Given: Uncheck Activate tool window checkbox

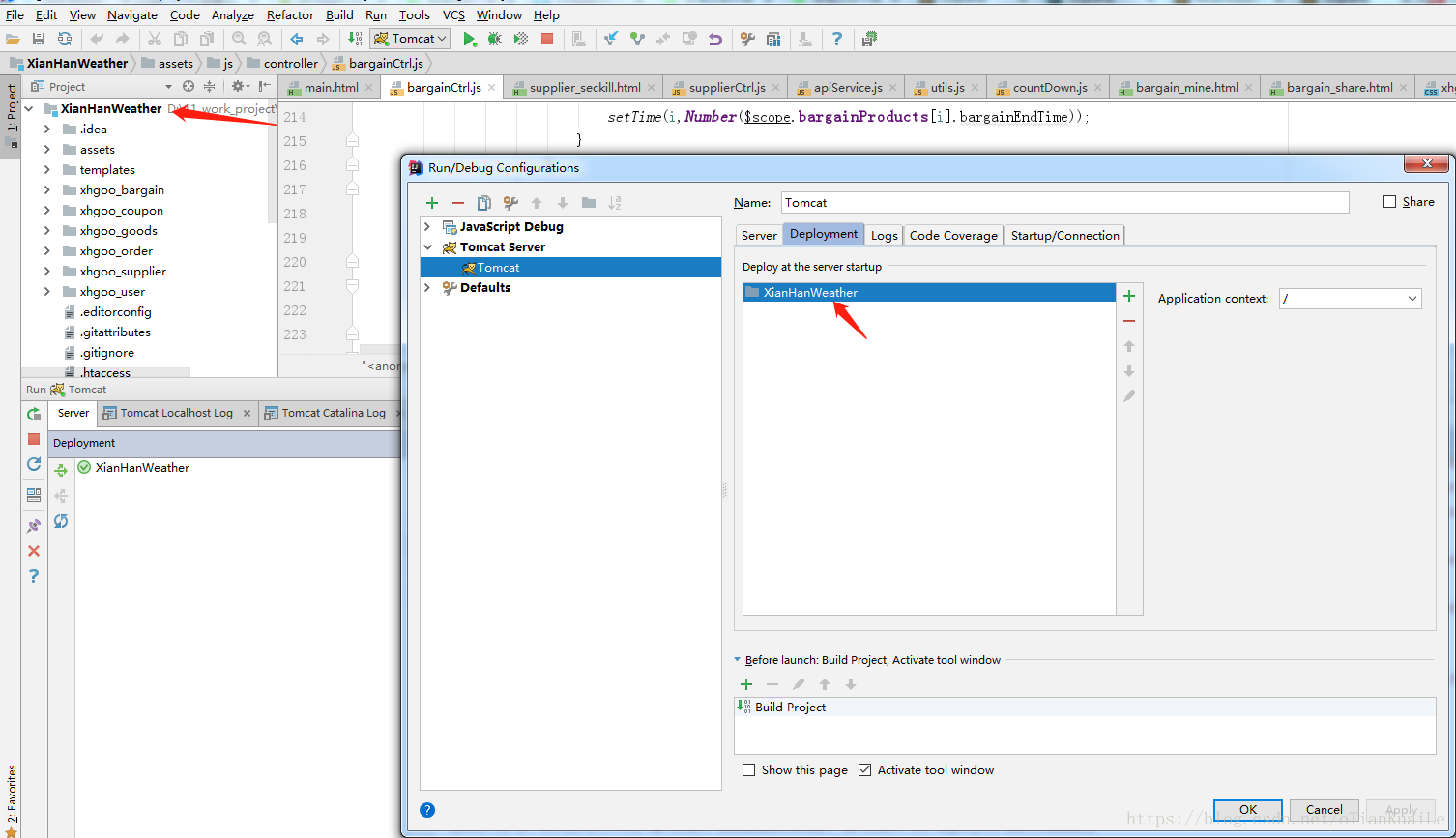Looking at the screenshot, I should 865,770.
